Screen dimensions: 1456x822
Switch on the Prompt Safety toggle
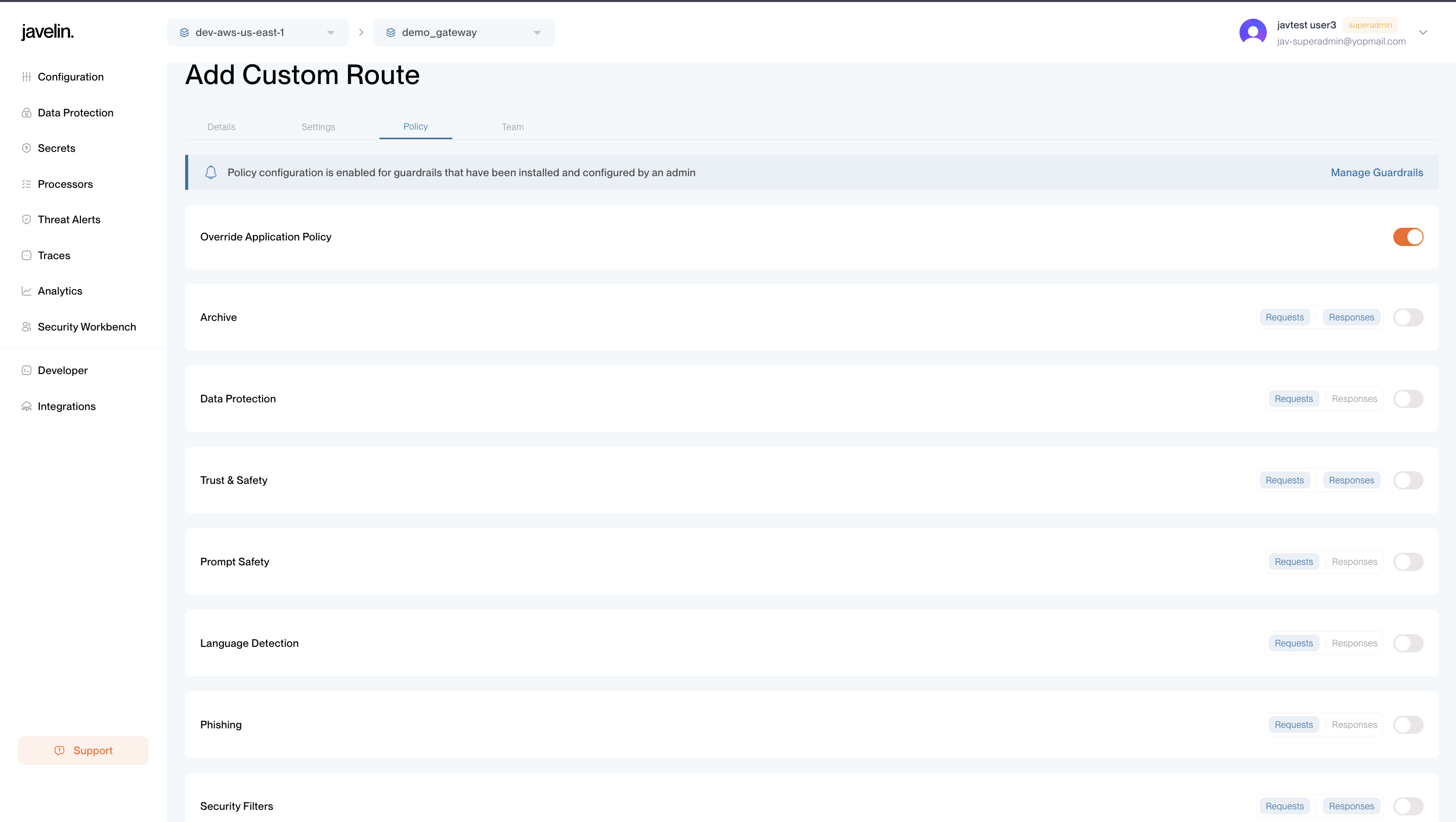[x=1408, y=561]
